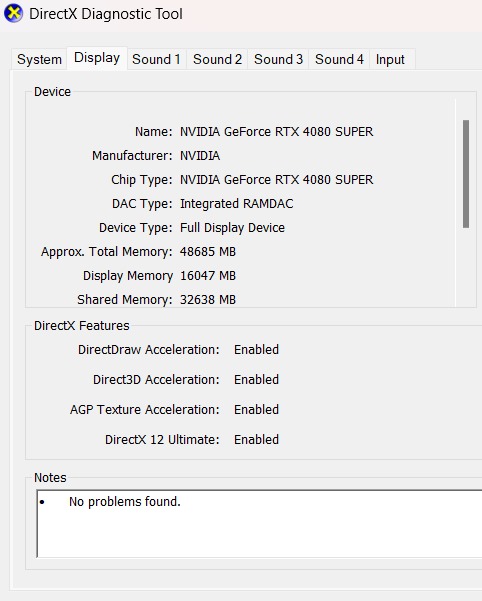Click the Notes text box
Viewport: 482px width, 601px height.
tap(259, 523)
